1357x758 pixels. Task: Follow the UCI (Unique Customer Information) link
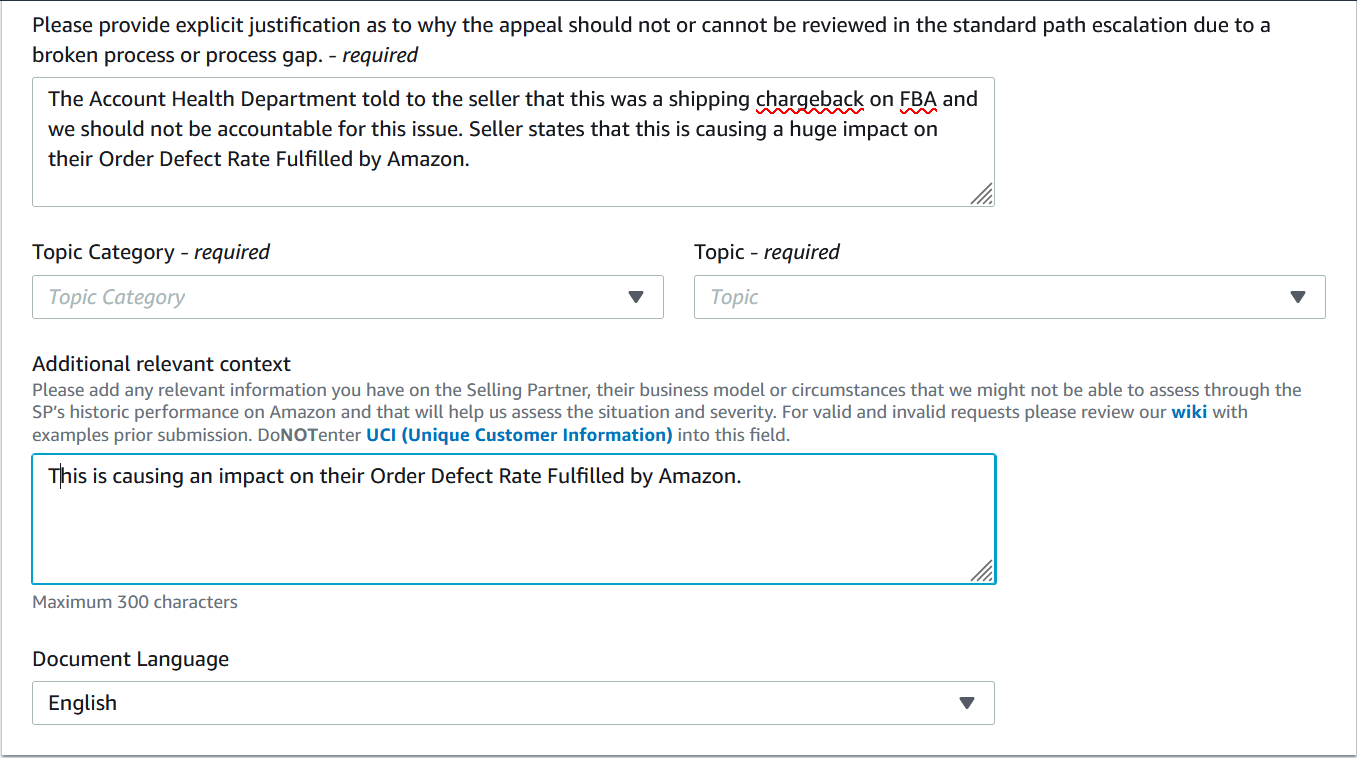point(519,435)
